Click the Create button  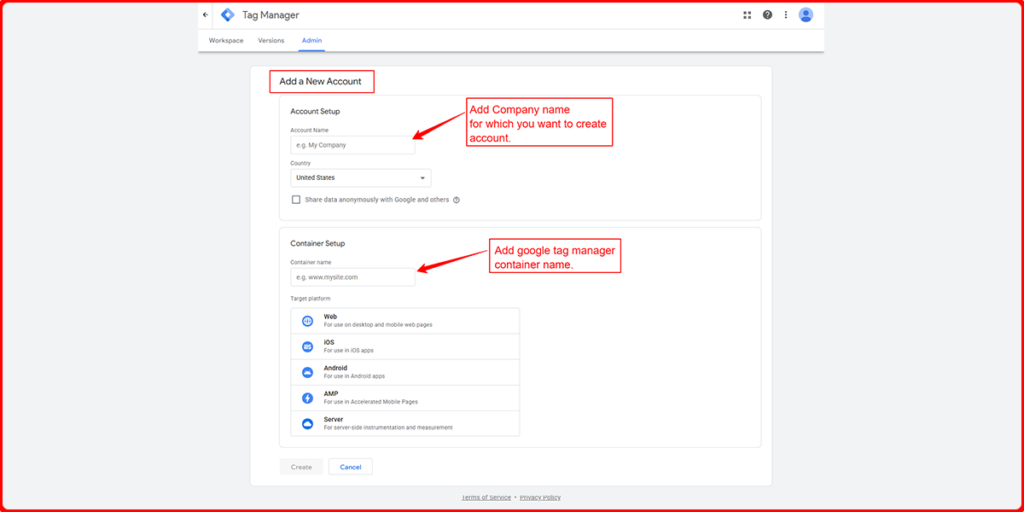coord(301,467)
